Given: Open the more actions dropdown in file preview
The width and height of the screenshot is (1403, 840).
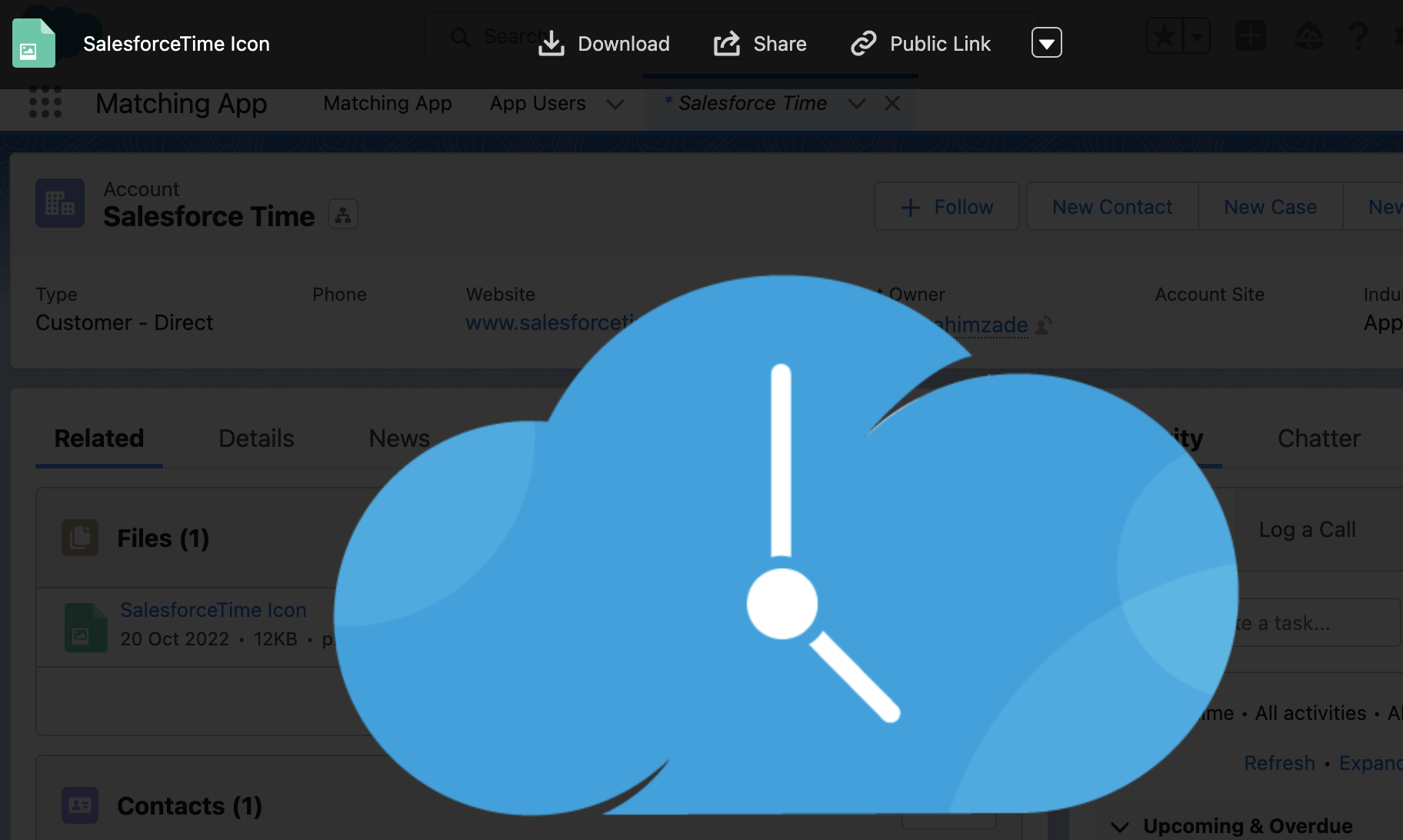Looking at the screenshot, I should click(1046, 43).
